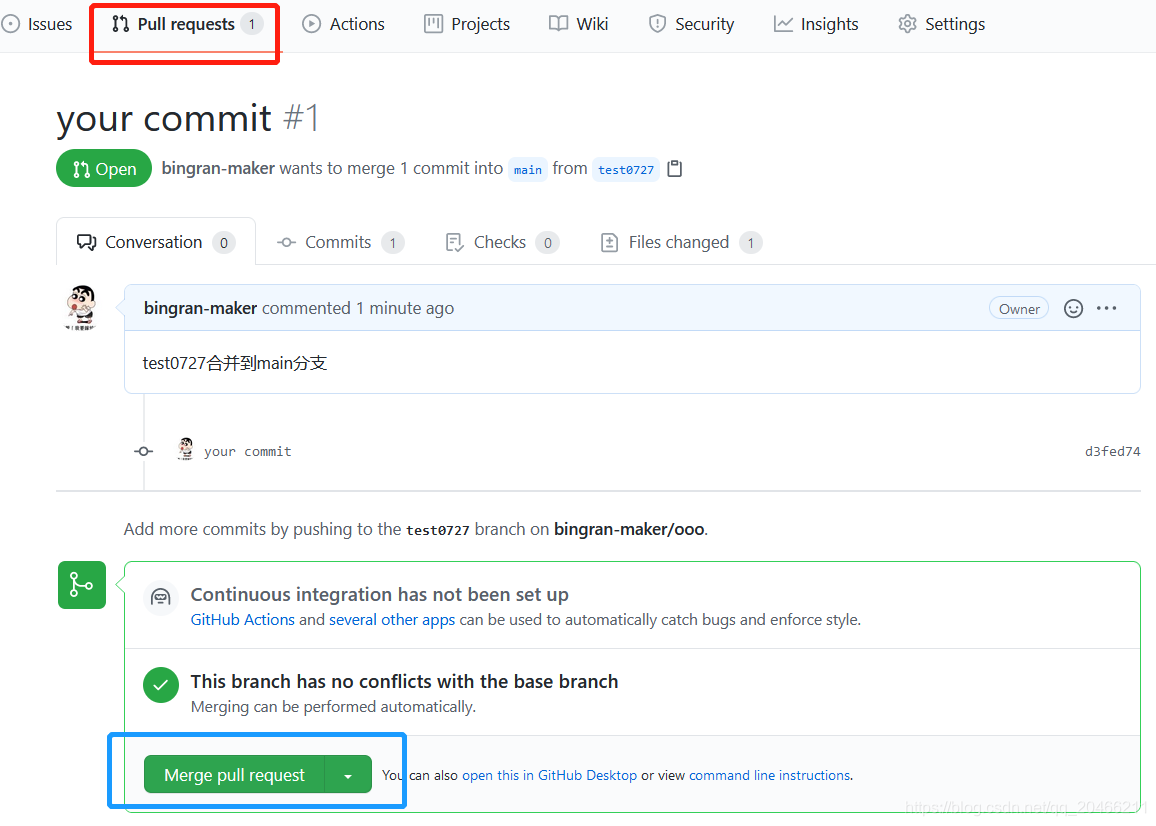Click the main base branch label
This screenshot has height=826, width=1156.
point(528,170)
